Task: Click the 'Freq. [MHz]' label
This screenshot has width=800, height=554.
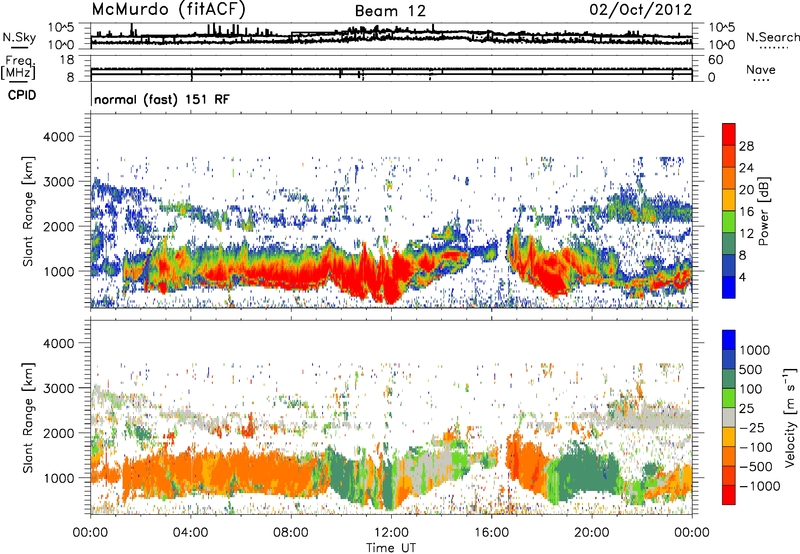Action: [18, 68]
